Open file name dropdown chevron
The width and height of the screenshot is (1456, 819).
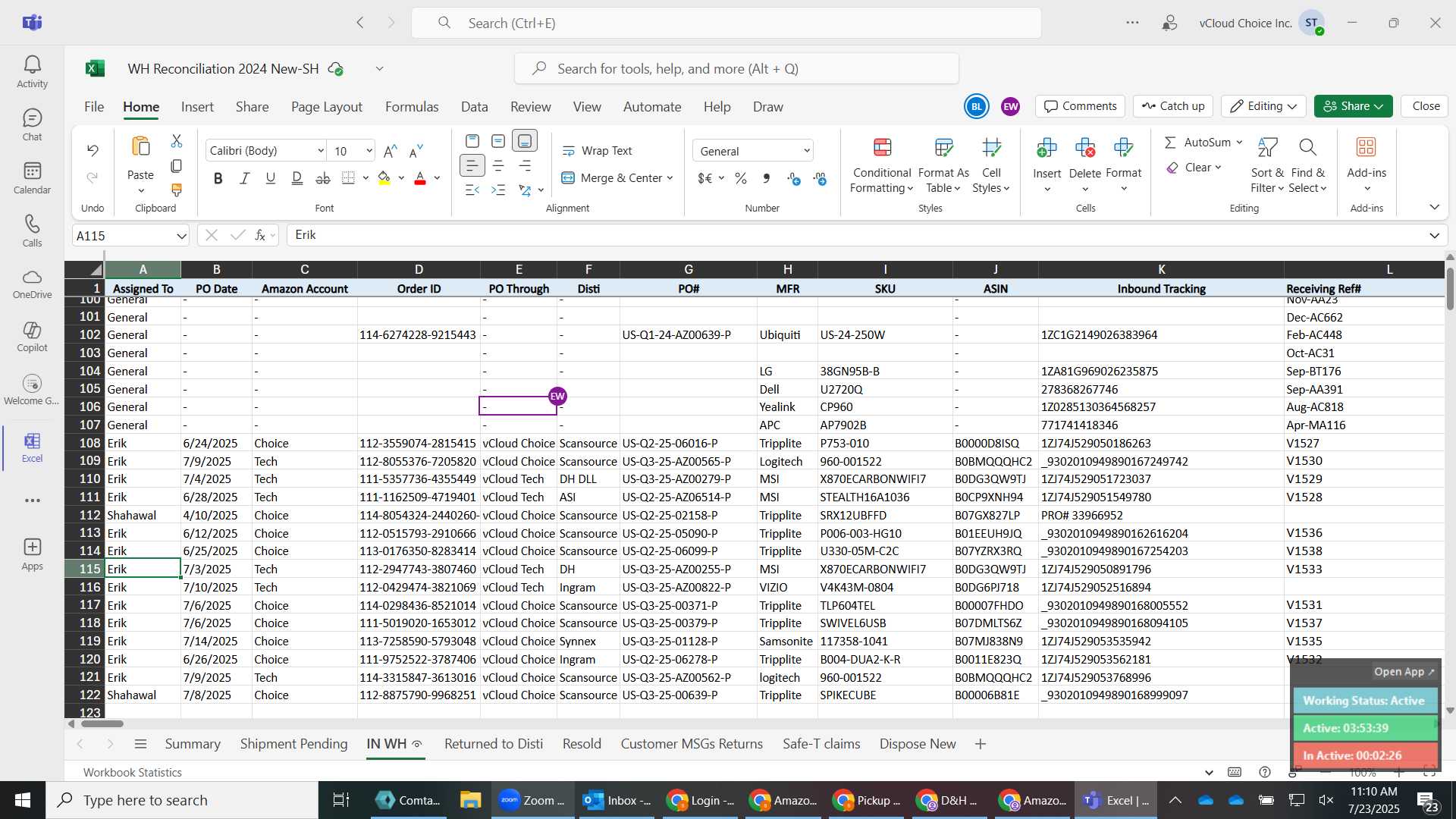[379, 69]
